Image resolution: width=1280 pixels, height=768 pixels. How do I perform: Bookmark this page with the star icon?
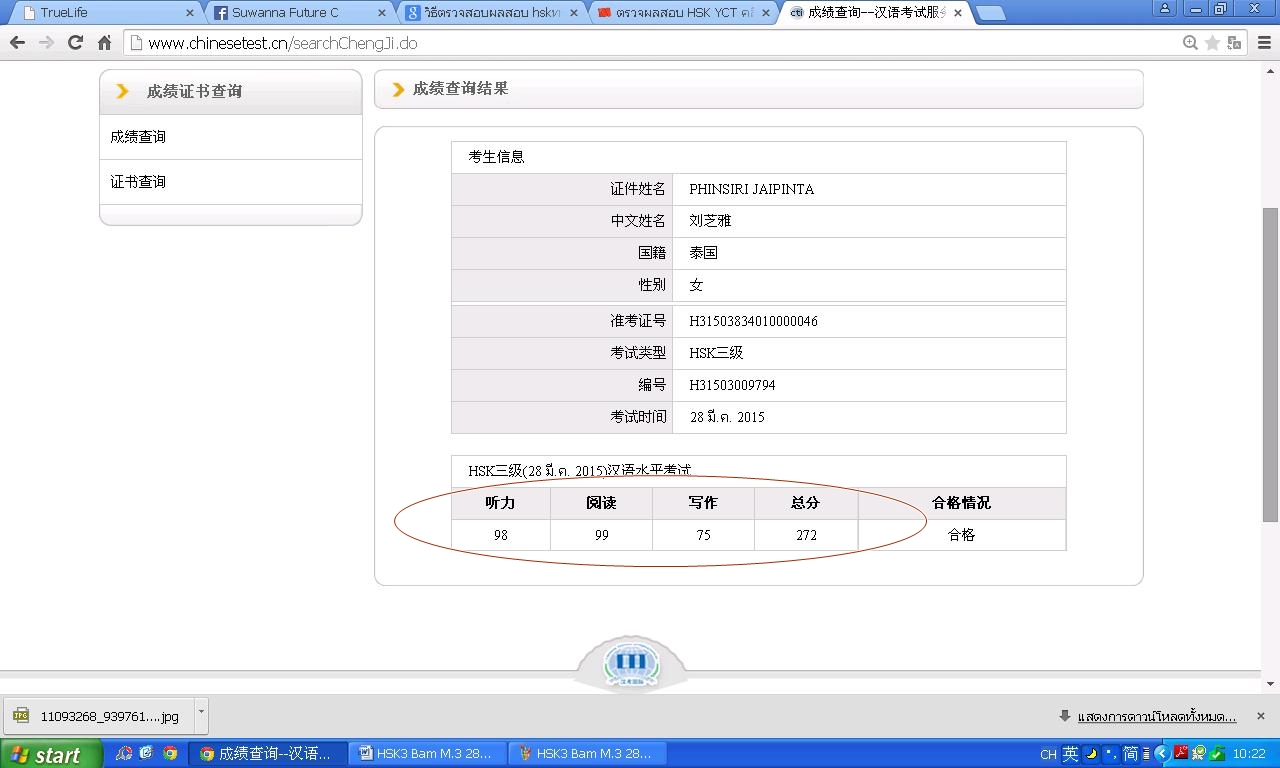coord(1212,43)
